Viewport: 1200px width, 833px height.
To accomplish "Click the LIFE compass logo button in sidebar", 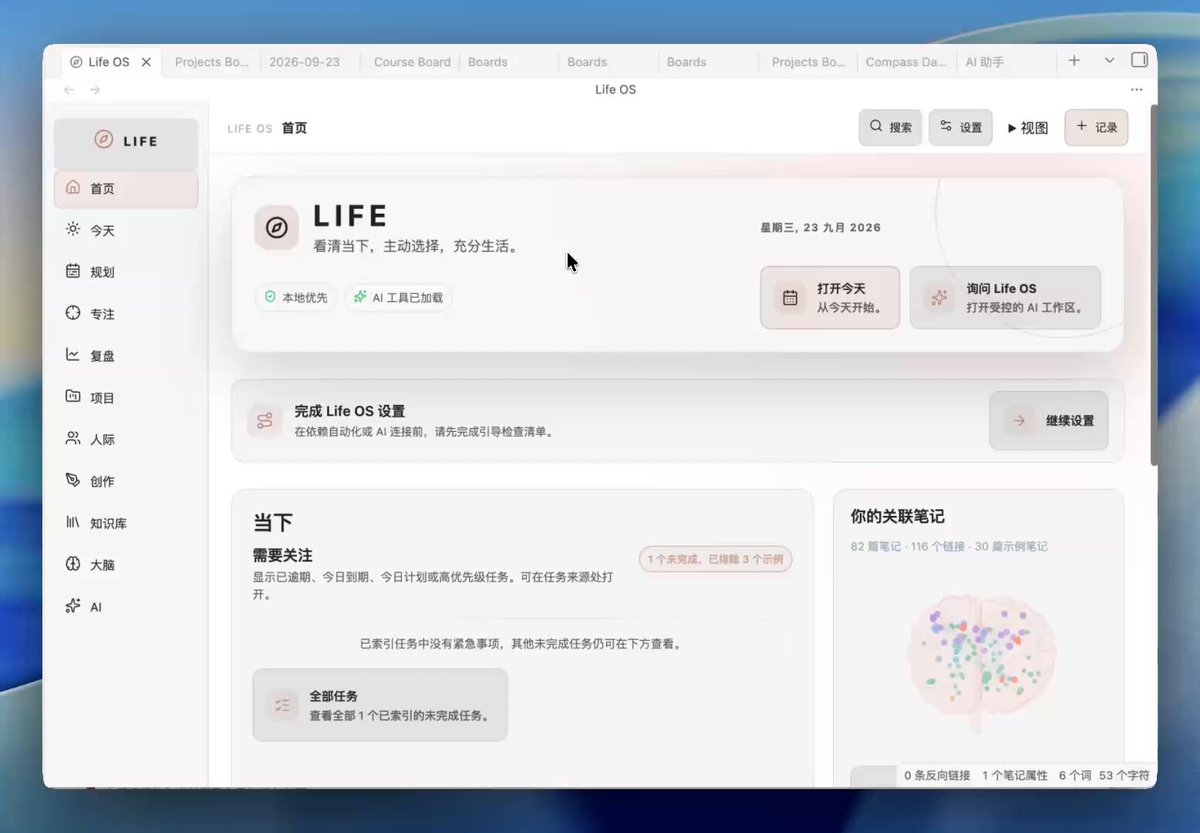I will click(126, 140).
